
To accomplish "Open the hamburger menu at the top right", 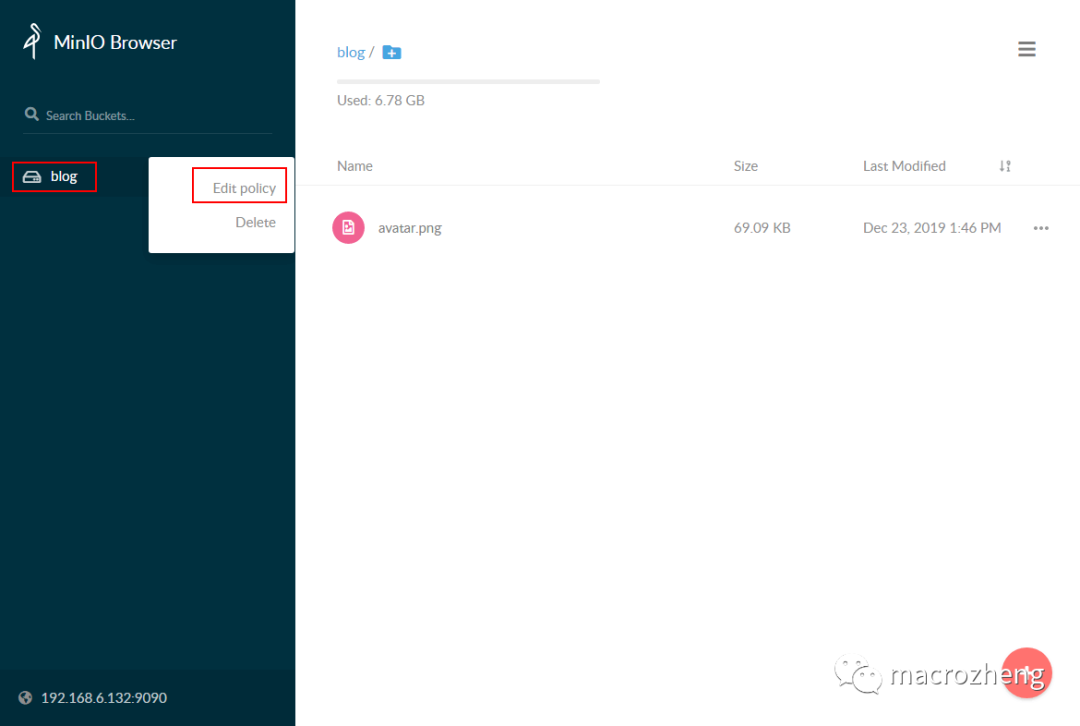I will pyautogui.click(x=1026, y=49).
